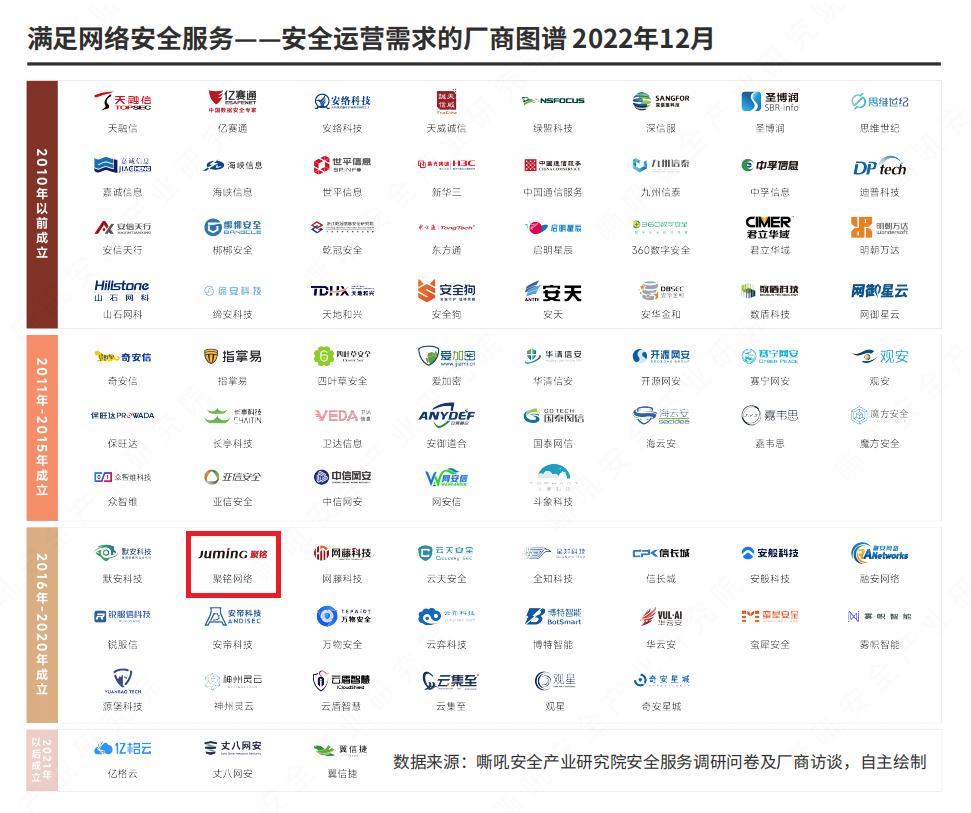Click the DPtech 迪普科技 logo

pyautogui.click(x=879, y=166)
